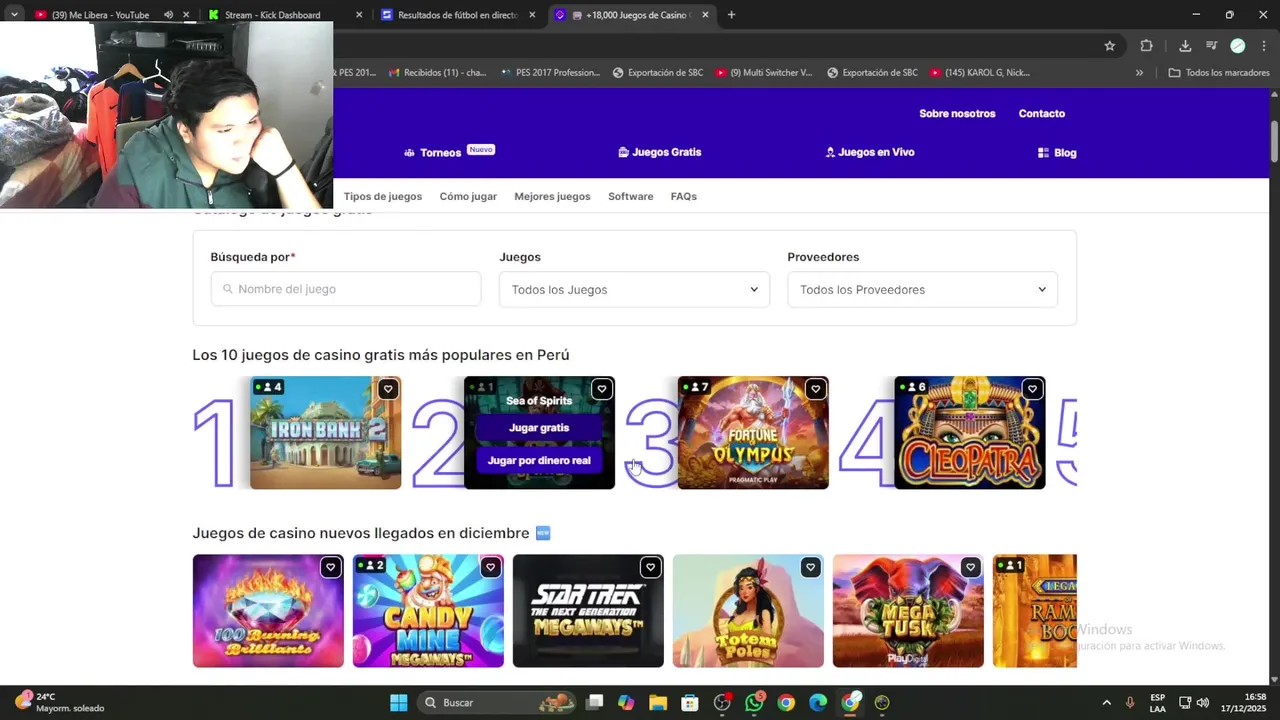The height and width of the screenshot is (720, 1280).
Task: Click the taskbar Buscar search box
Action: pos(497,702)
